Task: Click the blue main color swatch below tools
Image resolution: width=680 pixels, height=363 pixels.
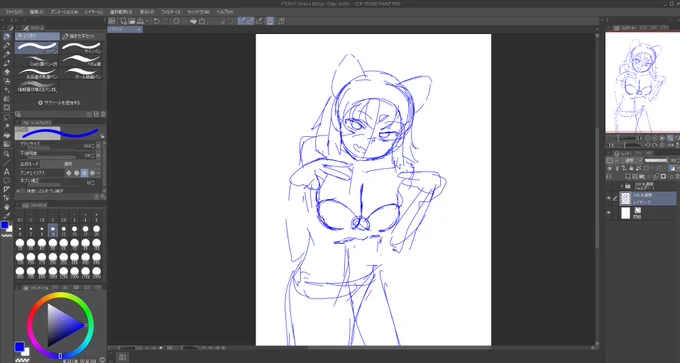Action: pos(4,225)
